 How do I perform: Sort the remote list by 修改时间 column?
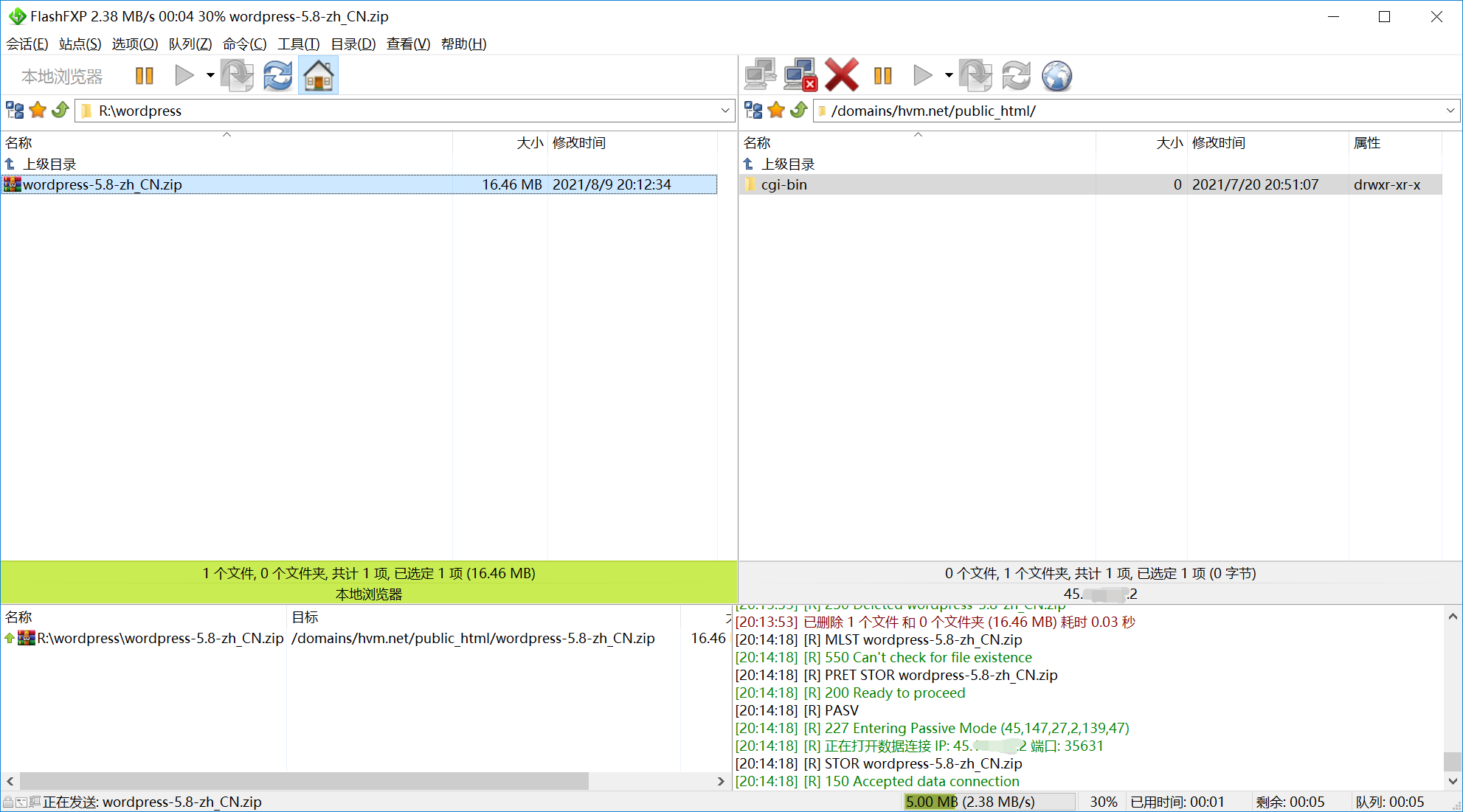tap(1219, 142)
